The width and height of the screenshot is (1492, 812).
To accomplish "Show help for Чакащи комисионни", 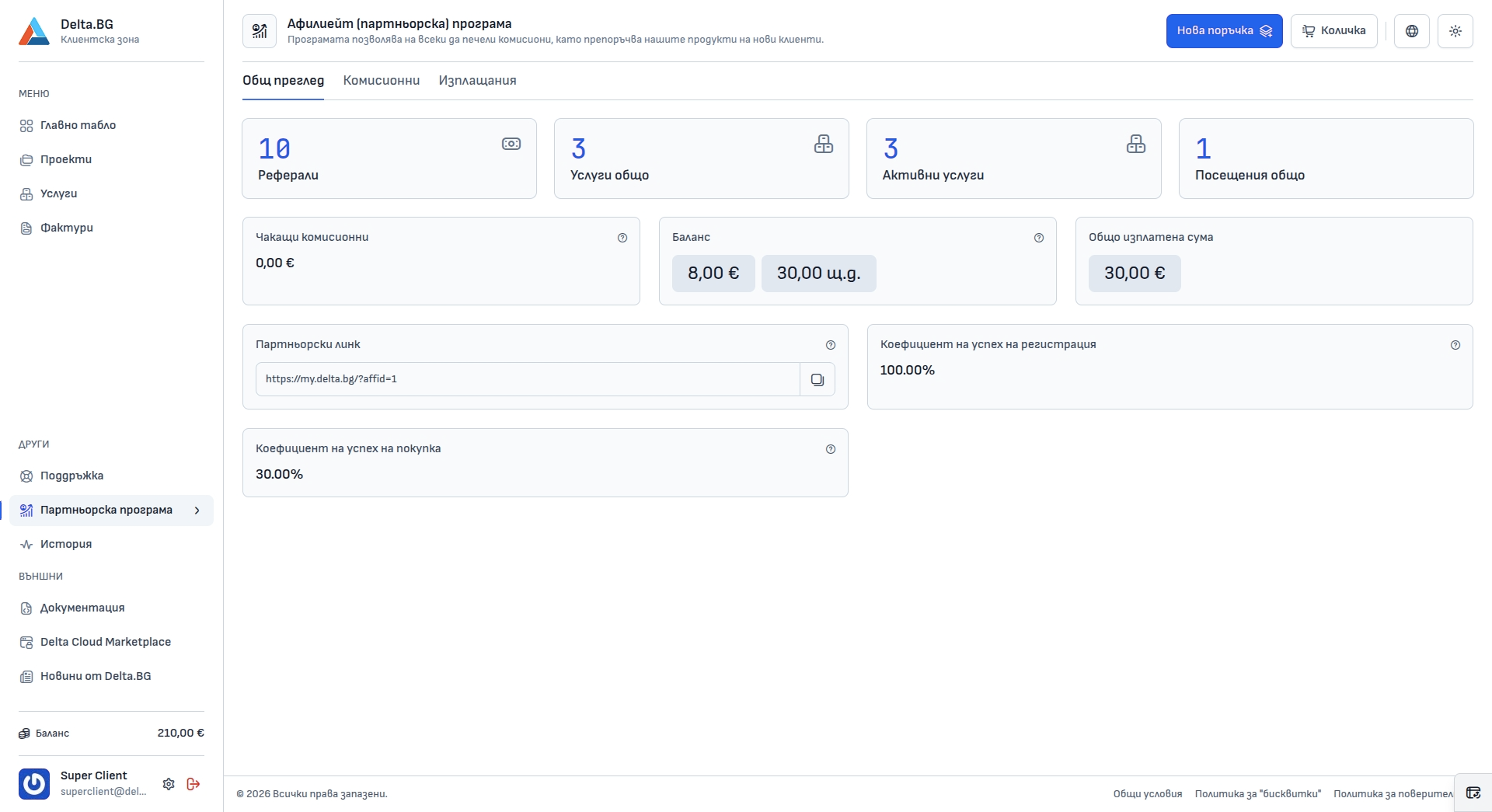I will [x=622, y=238].
